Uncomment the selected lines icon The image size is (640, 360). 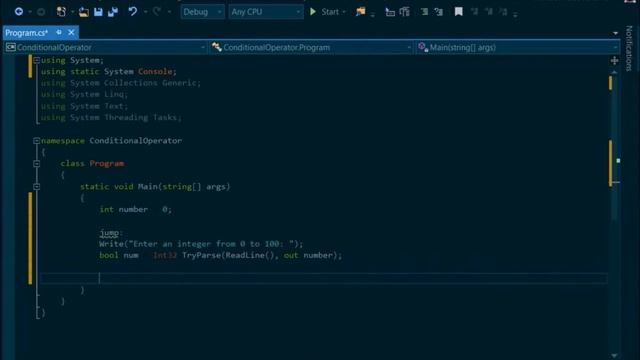(x=439, y=12)
